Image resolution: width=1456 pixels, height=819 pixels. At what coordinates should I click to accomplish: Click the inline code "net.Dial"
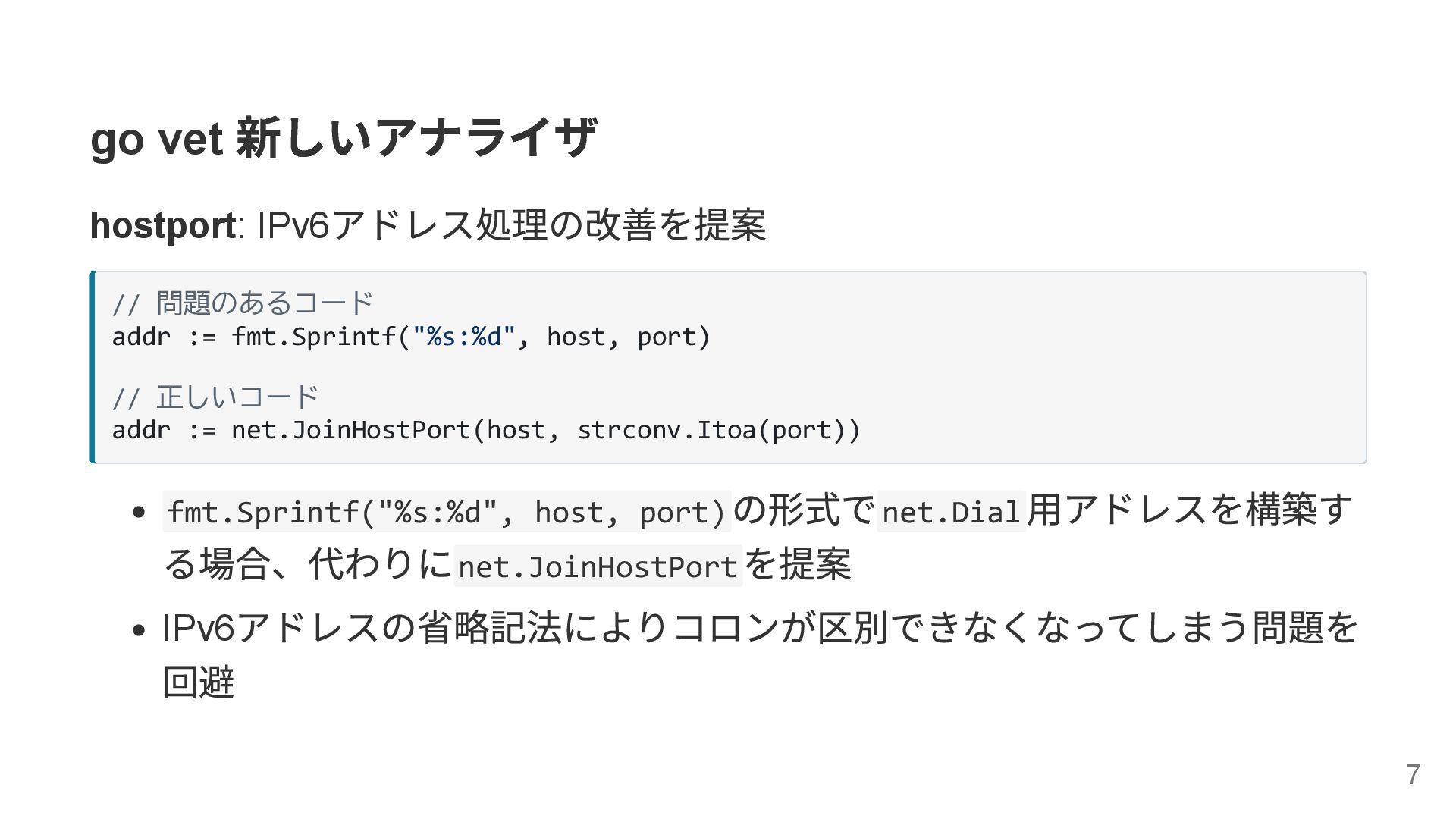tap(951, 512)
